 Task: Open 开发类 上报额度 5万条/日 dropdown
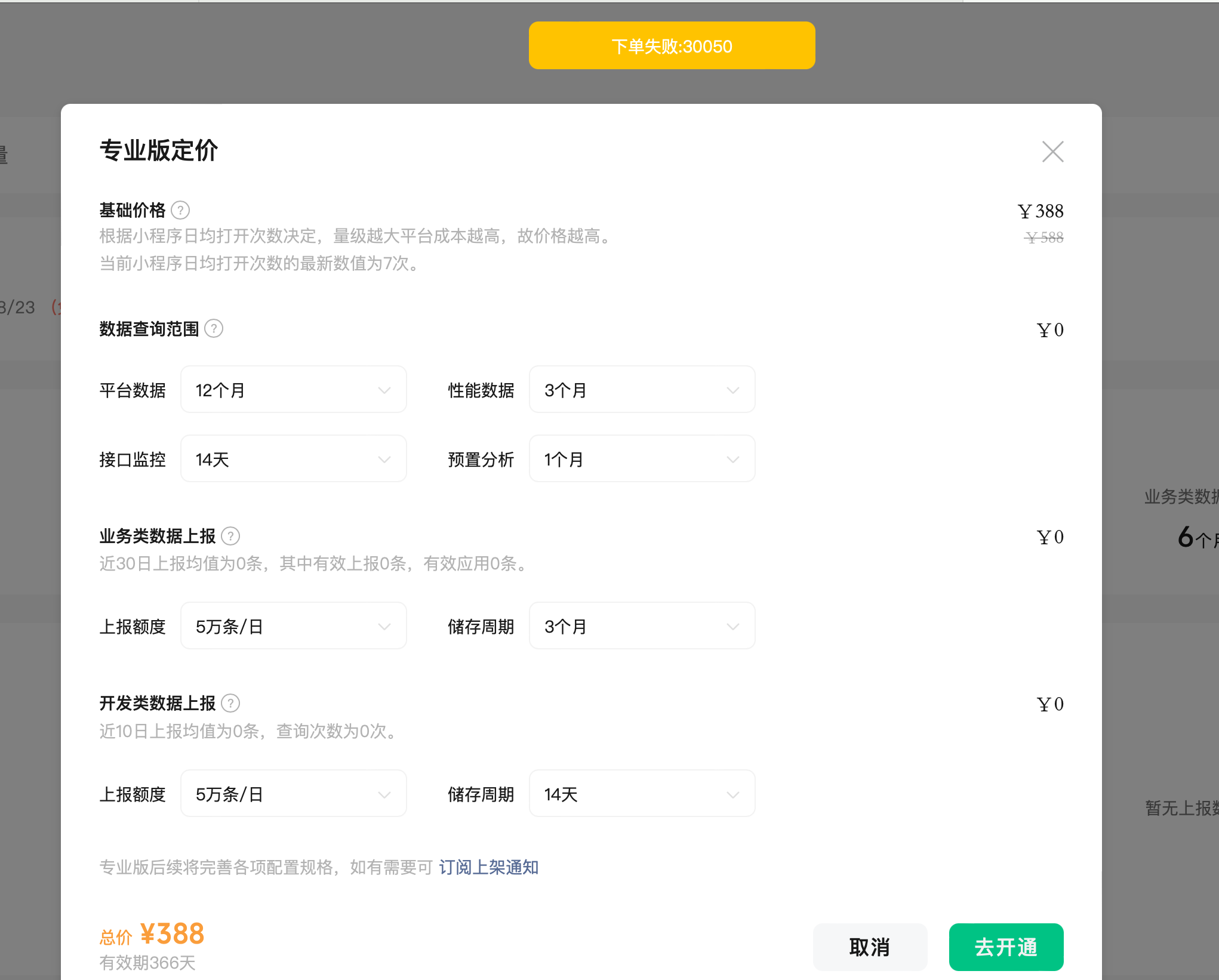(293, 794)
